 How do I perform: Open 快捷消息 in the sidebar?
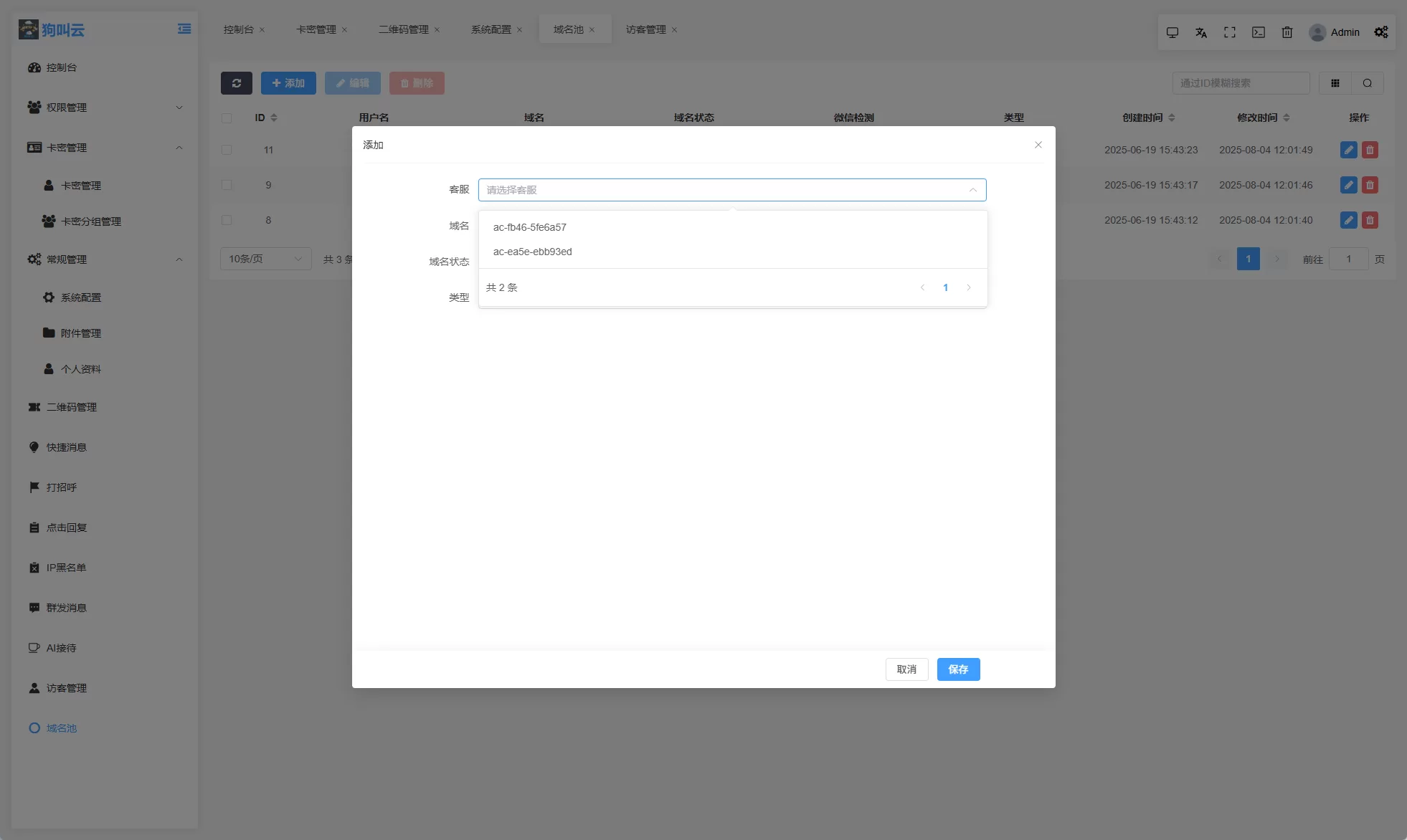pyautogui.click(x=66, y=447)
